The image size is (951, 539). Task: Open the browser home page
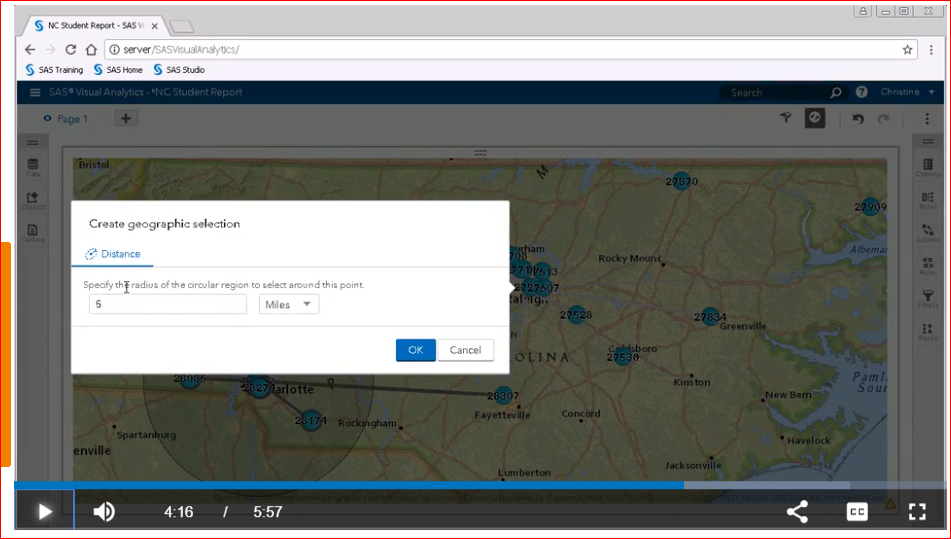coord(91,50)
